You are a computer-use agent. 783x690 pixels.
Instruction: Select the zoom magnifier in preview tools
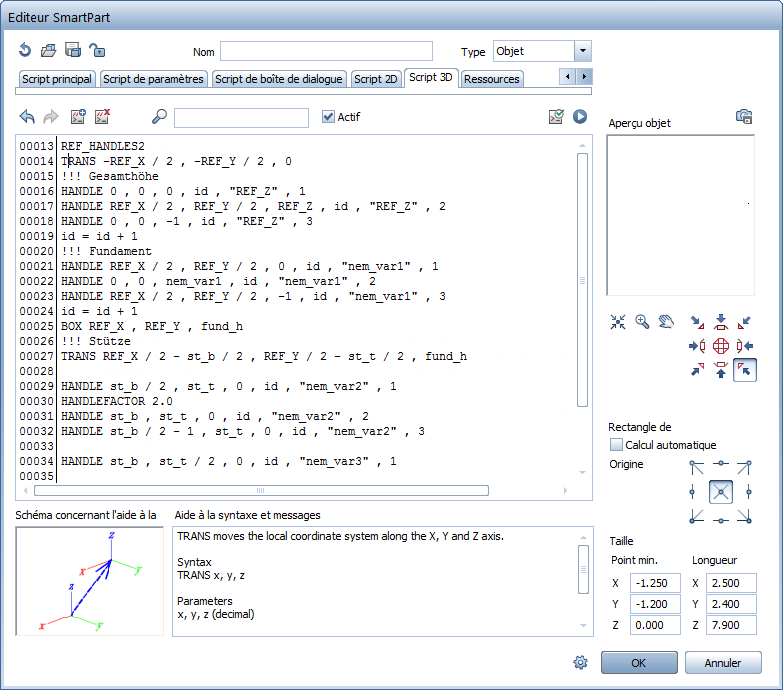coord(642,322)
